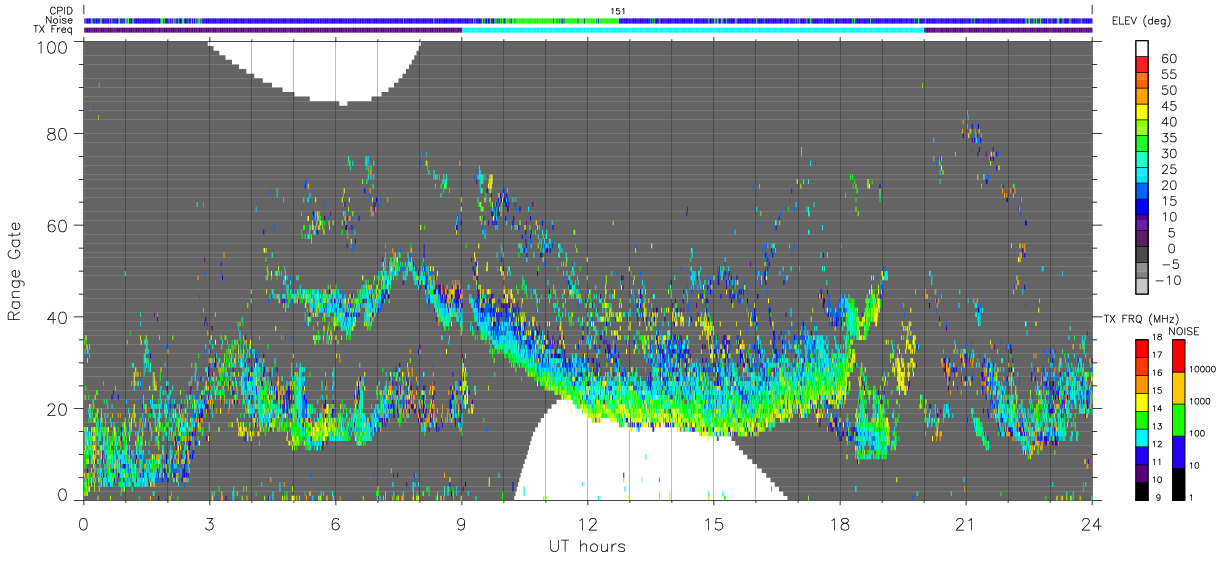Select the 80 tick label on Range Gate axis
The width and height of the screenshot is (1228, 567).
pyautogui.click(x=59, y=133)
